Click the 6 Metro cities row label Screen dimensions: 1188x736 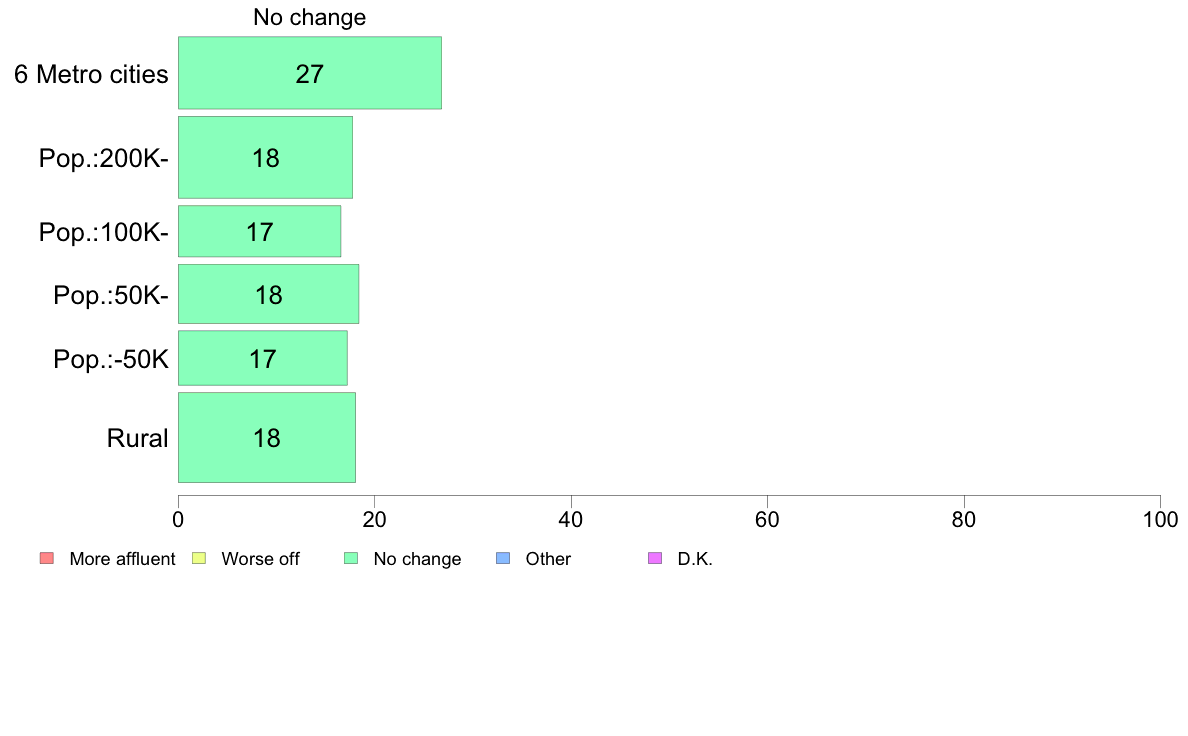91,74
